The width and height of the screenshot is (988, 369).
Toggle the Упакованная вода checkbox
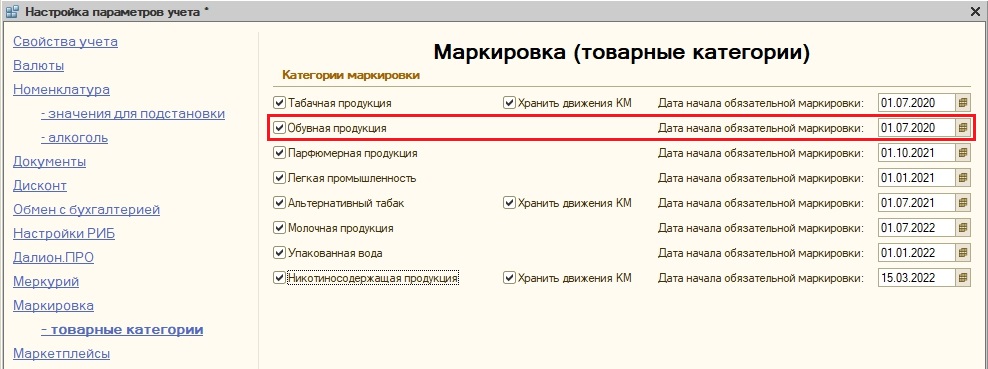(279, 253)
